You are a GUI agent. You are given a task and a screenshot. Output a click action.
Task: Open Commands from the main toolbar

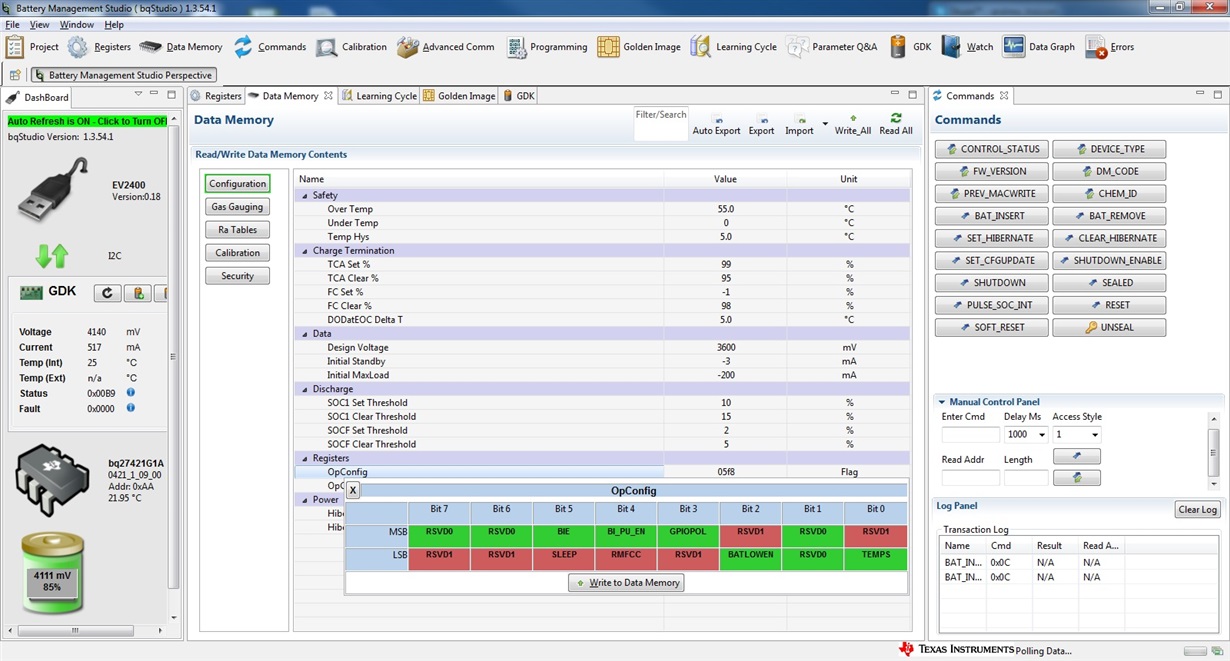click(x=270, y=47)
